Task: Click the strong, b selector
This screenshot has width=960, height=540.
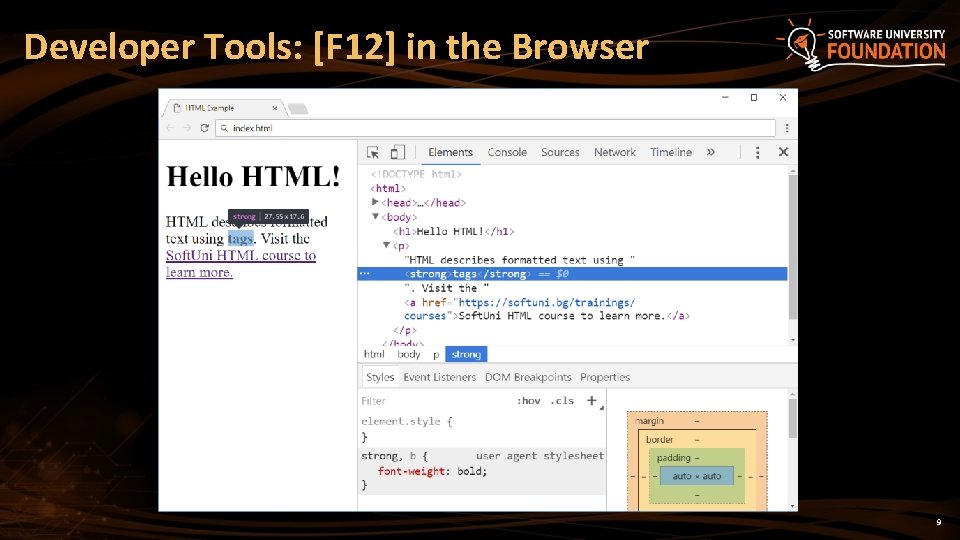Action: coord(389,456)
